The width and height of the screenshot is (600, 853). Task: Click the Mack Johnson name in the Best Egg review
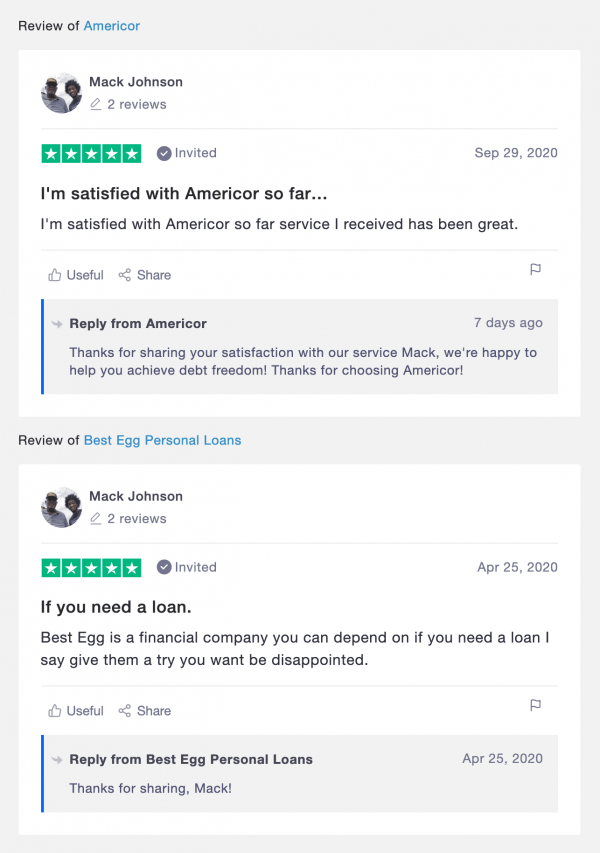coord(136,496)
